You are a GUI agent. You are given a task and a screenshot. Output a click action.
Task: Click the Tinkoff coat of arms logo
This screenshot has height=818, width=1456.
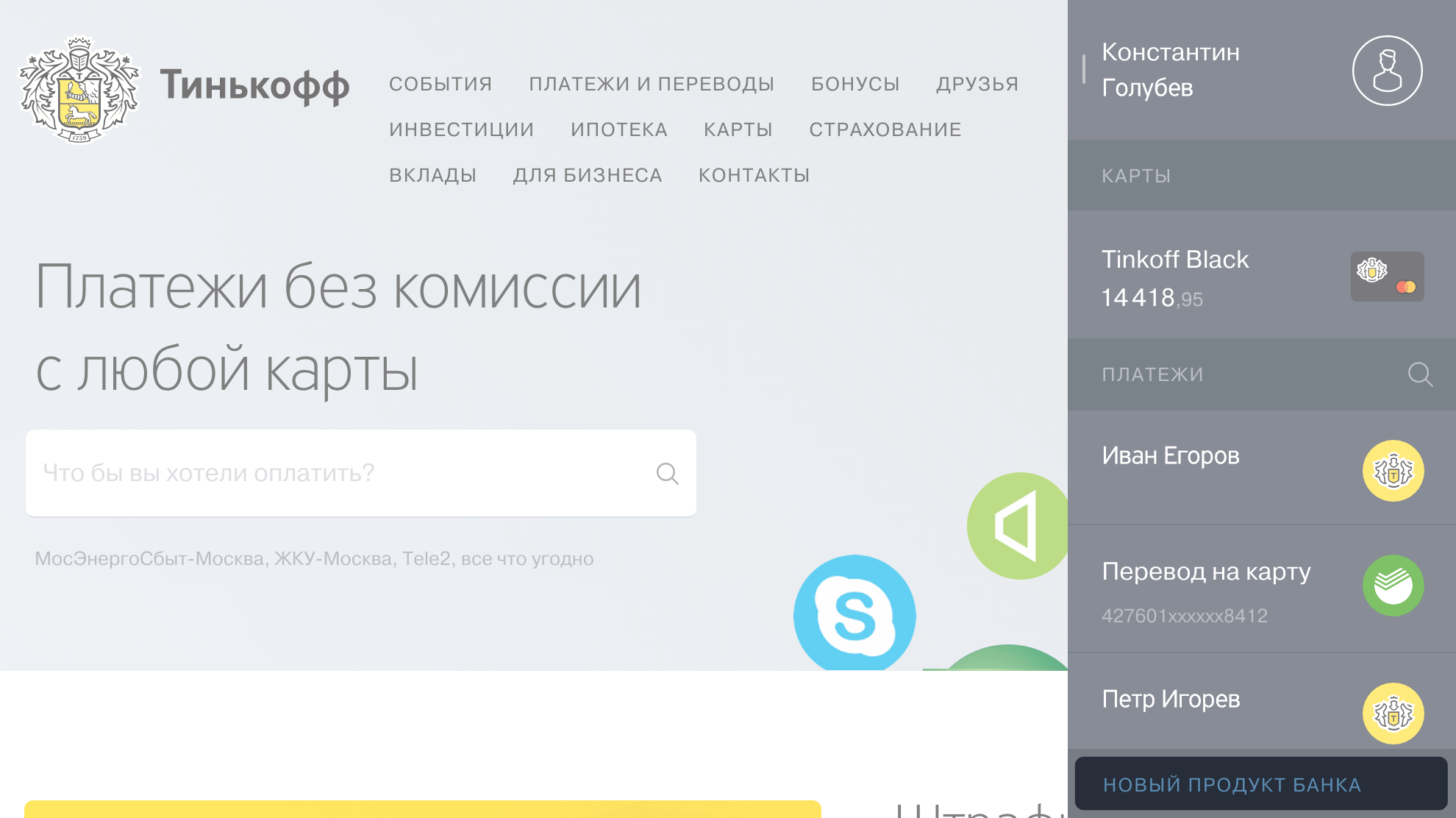coord(79,90)
